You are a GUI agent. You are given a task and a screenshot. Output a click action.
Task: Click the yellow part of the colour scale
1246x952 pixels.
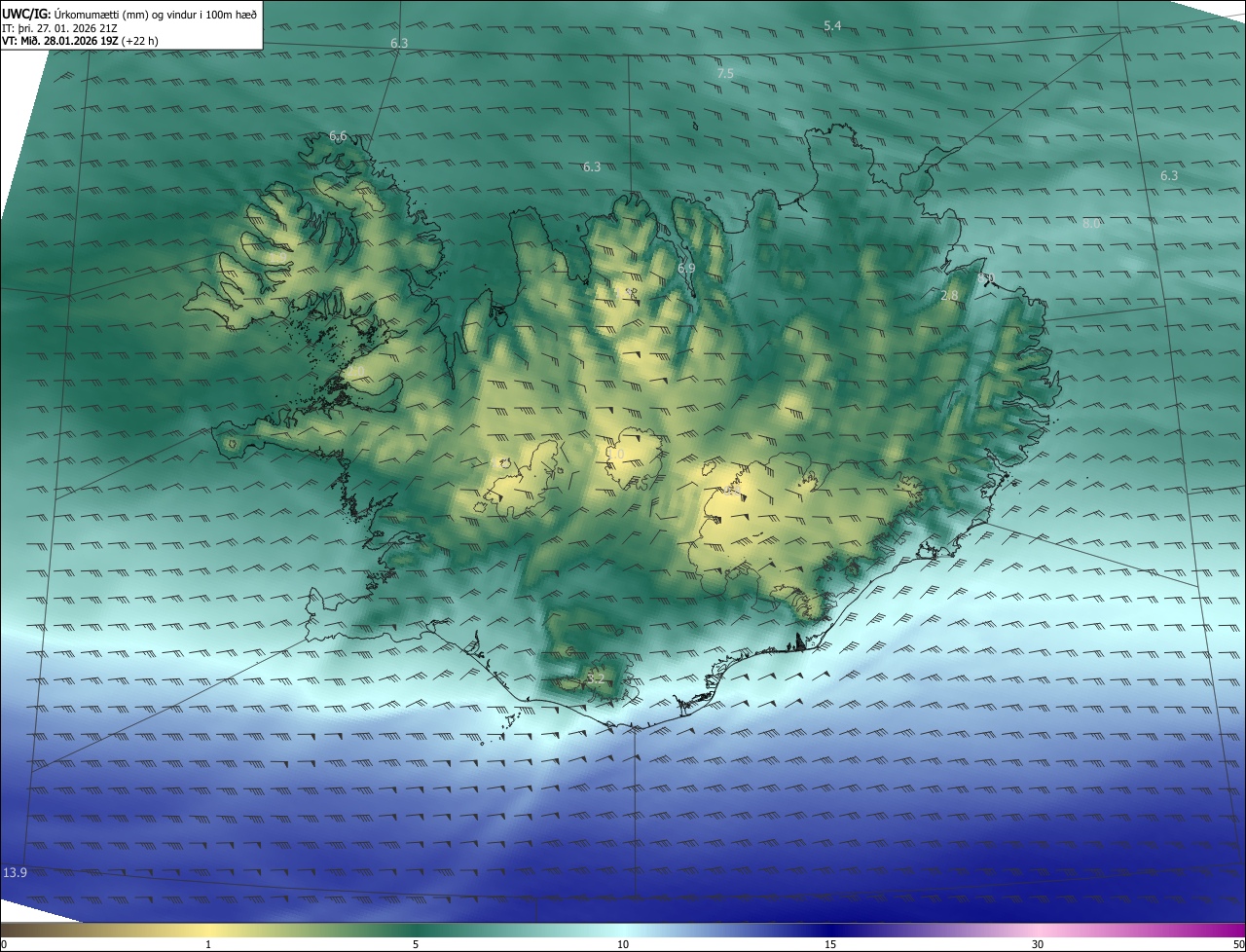[x=208, y=930]
